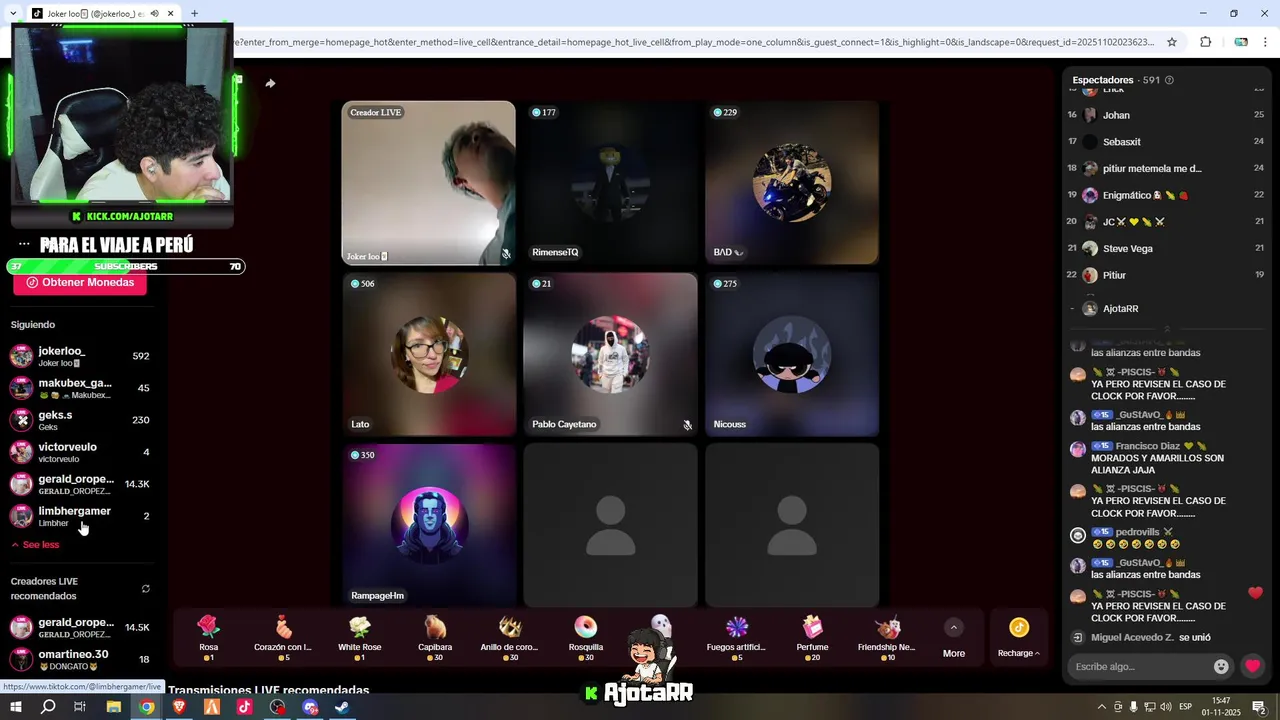Open Steam from taskbar
The width and height of the screenshot is (1280, 720).
(x=342, y=707)
